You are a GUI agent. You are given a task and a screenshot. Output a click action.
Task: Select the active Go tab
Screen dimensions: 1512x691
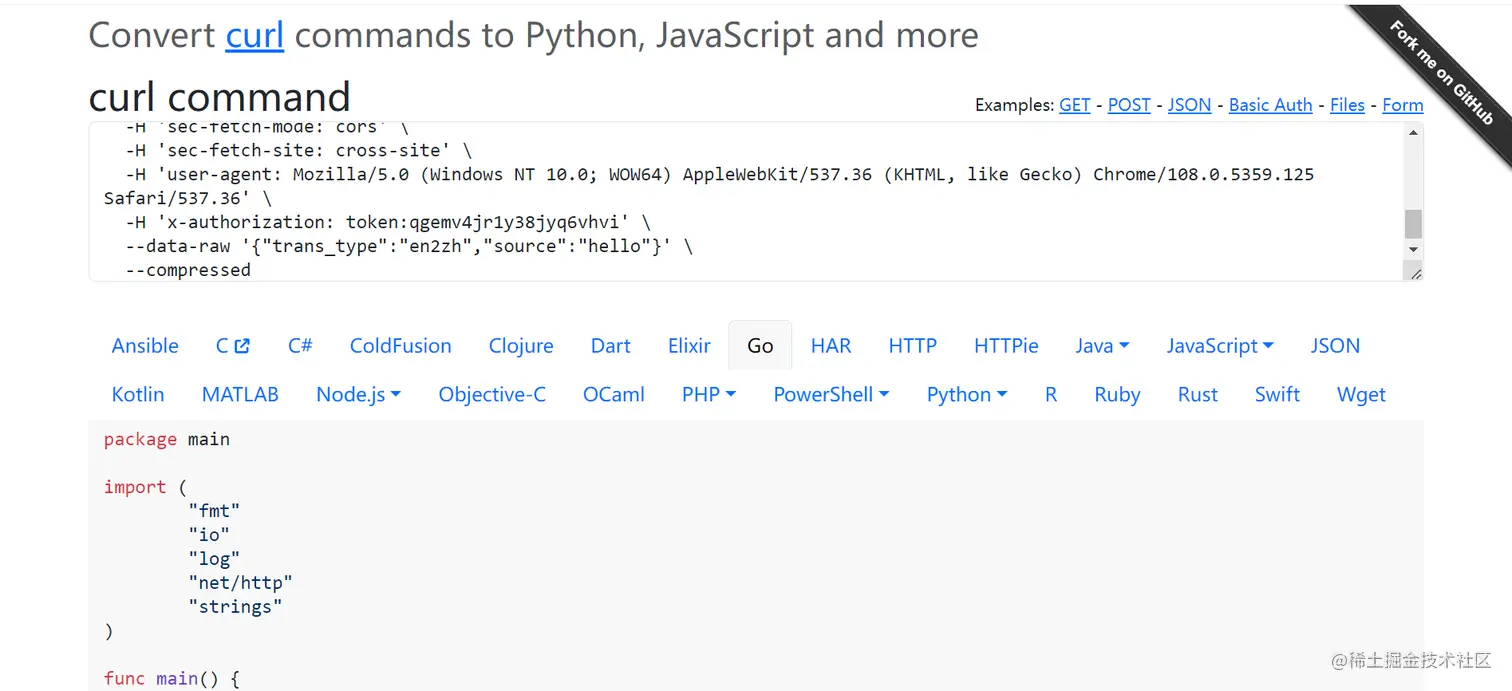(x=760, y=346)
